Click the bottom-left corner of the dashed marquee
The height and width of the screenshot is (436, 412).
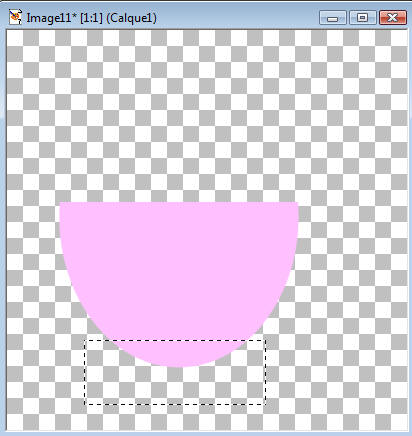tap(85, 404)
